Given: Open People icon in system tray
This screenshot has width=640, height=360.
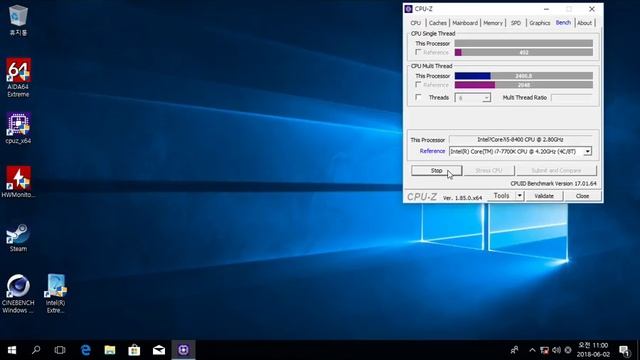Looking at the screenshot, I should tap(515, 350).
